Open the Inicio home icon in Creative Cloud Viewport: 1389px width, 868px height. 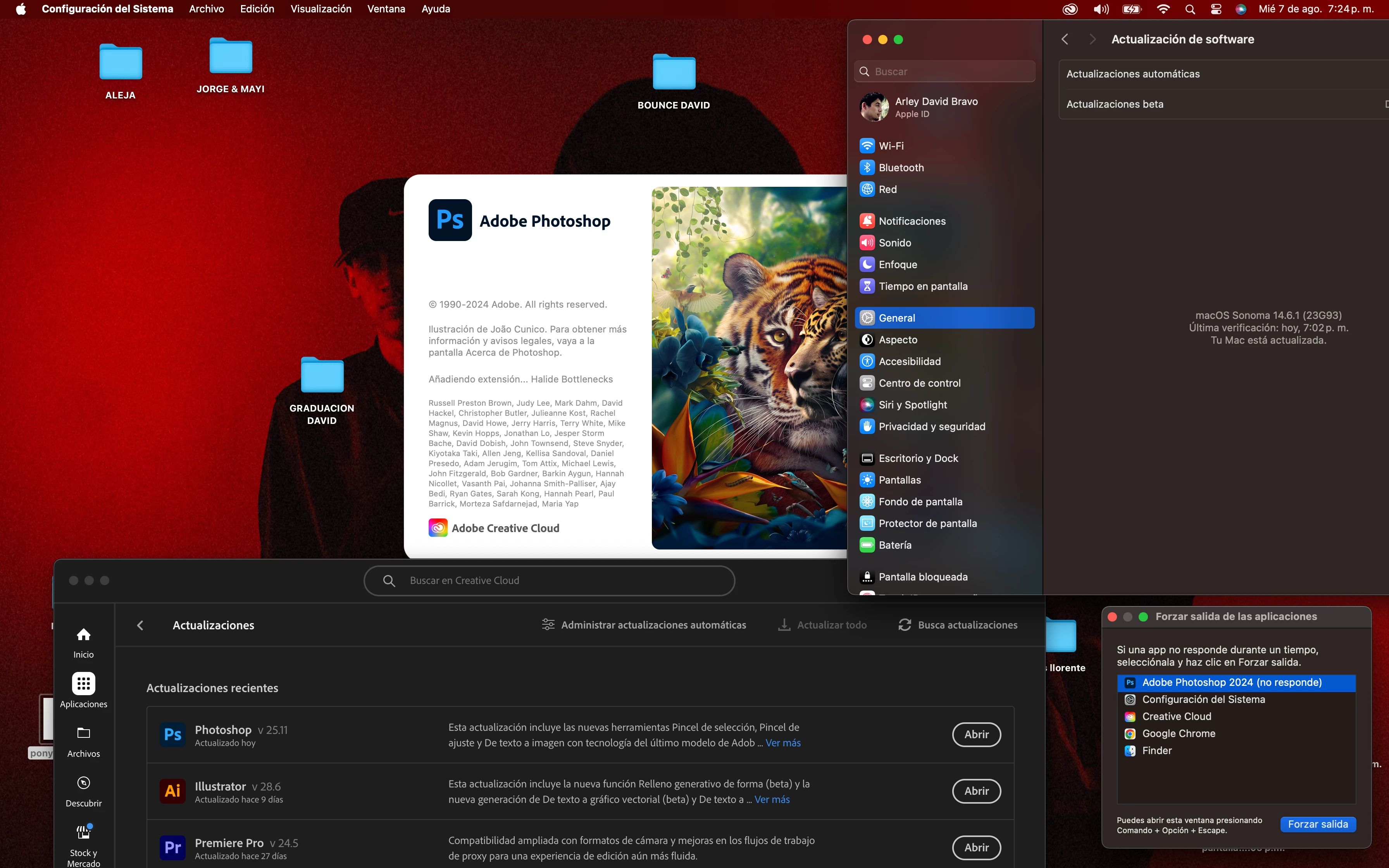[83, 634]
